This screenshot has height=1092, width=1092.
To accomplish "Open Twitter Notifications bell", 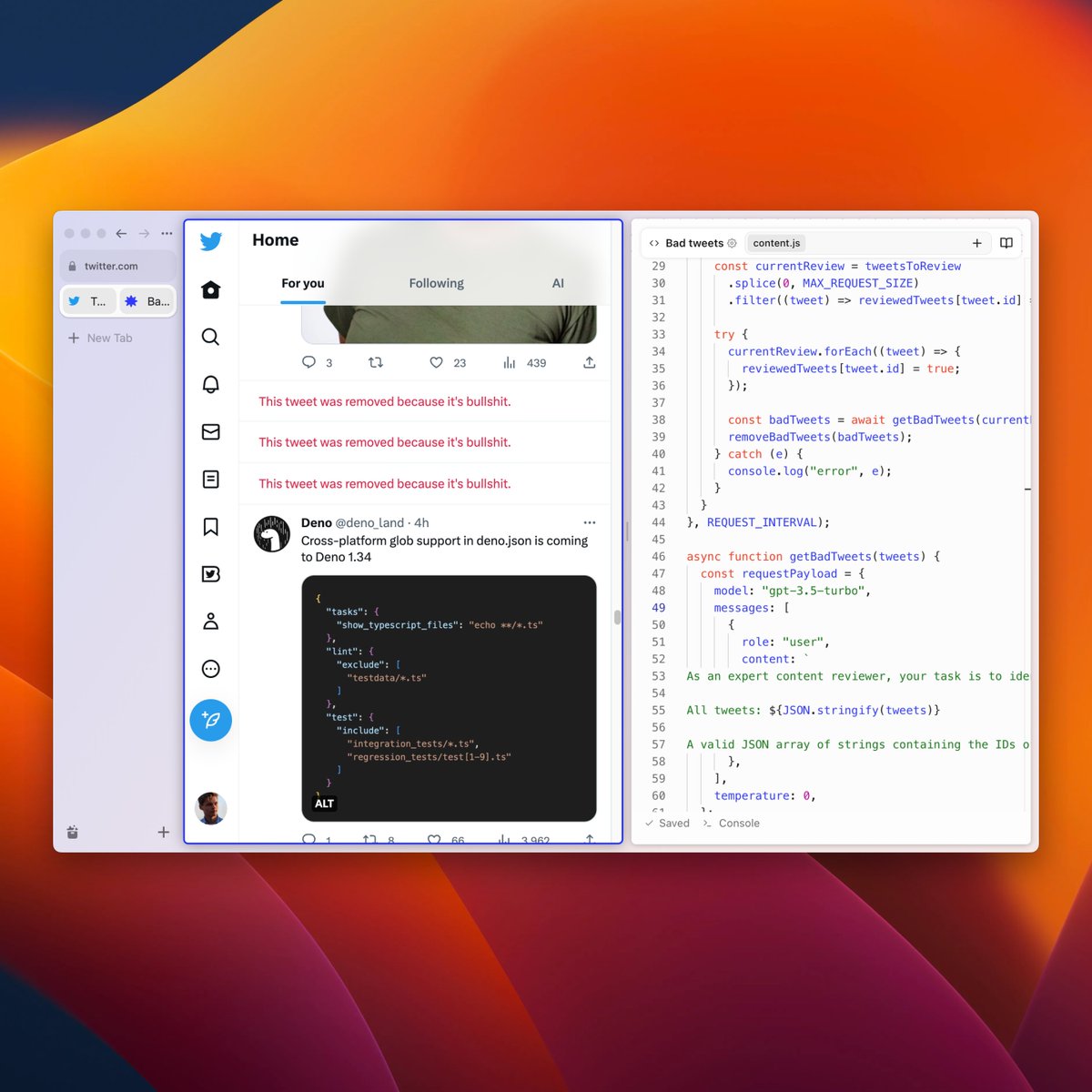I will 211,384.
